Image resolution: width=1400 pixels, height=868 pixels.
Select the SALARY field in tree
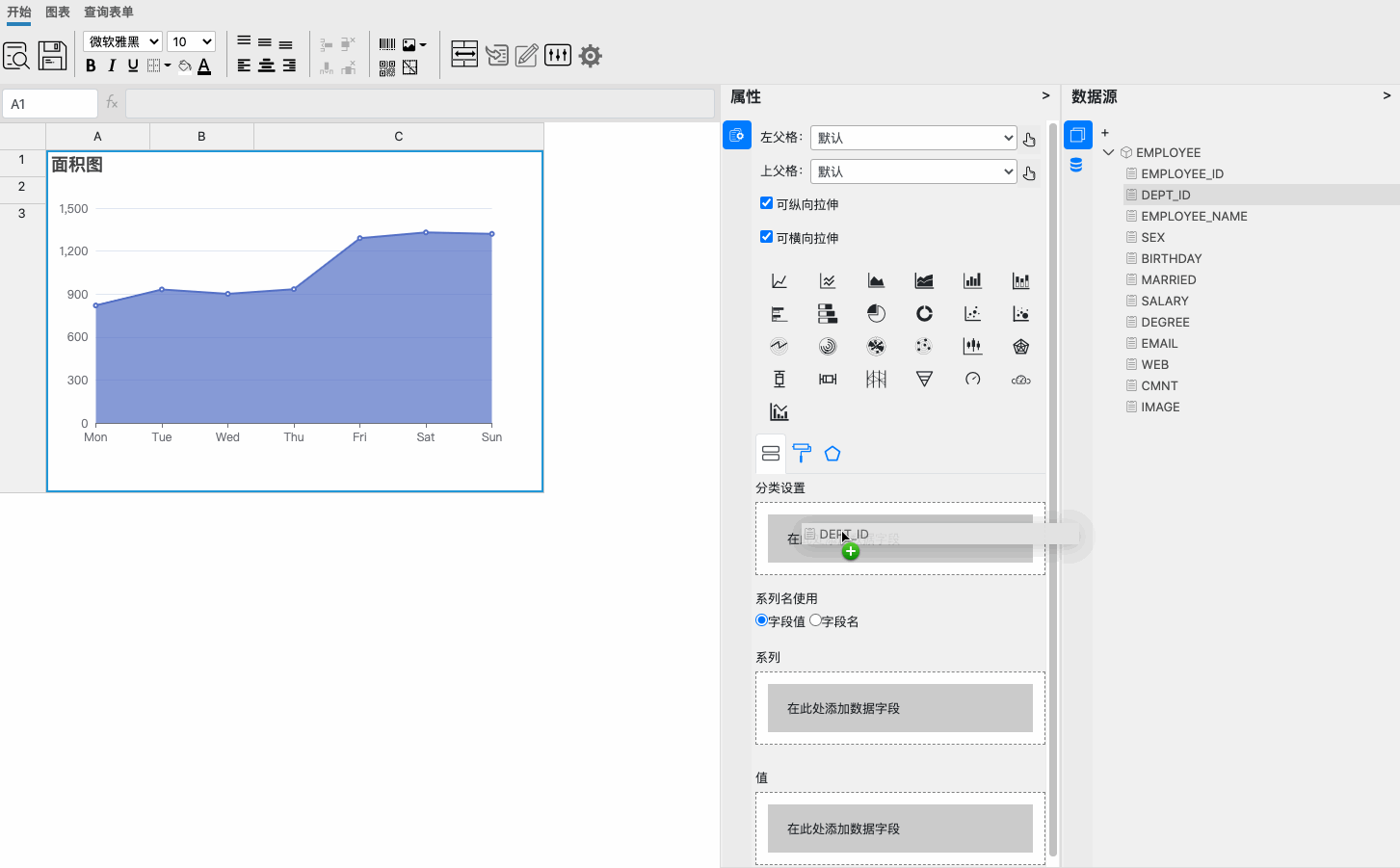pyautogui.click(x=1164, y=301)
